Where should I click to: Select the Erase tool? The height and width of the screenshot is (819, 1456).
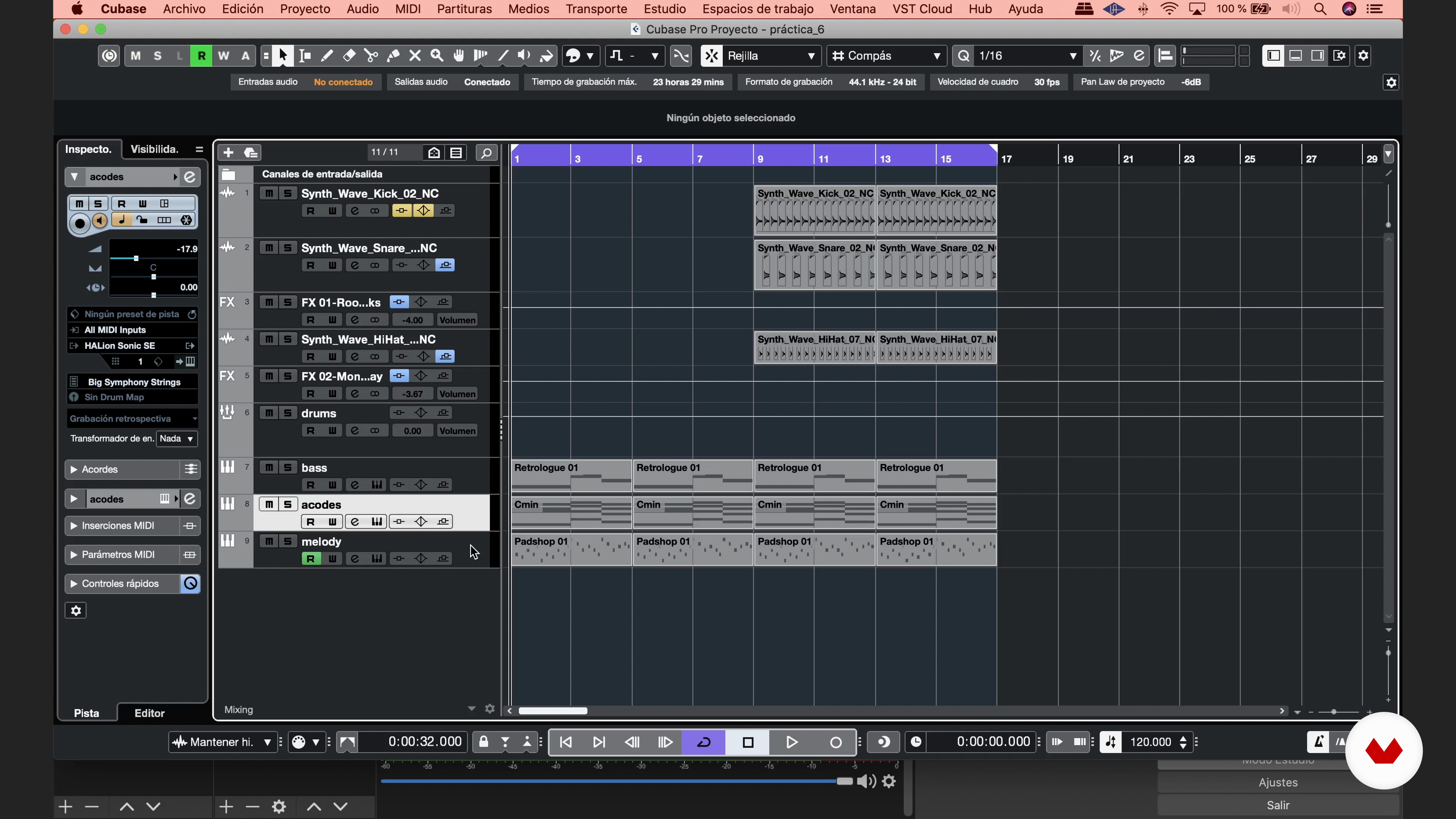(349, 55)
